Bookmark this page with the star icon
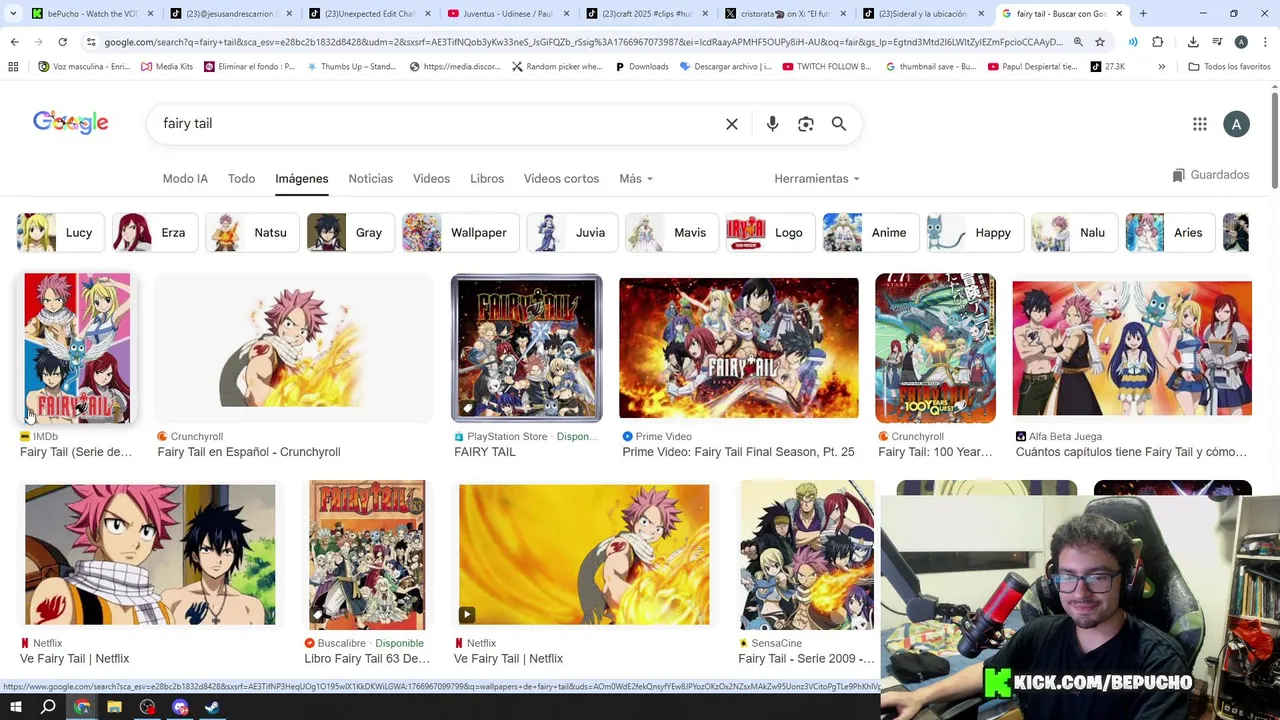1280x720 pixels. (x=1100, y=42)
